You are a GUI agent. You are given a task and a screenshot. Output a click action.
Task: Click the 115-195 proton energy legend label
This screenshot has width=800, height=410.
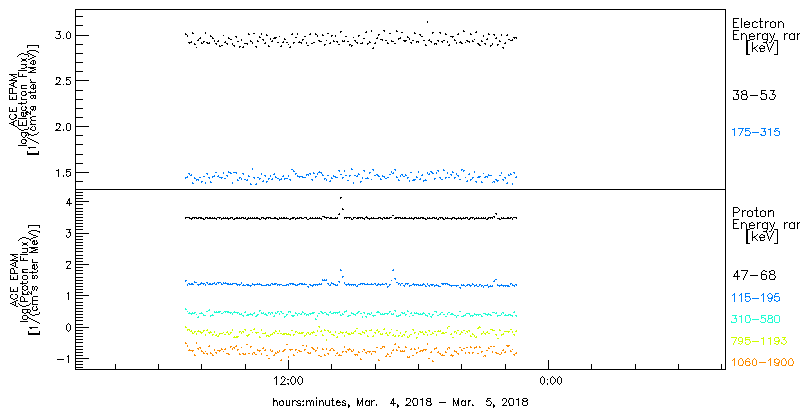point(756,298)
